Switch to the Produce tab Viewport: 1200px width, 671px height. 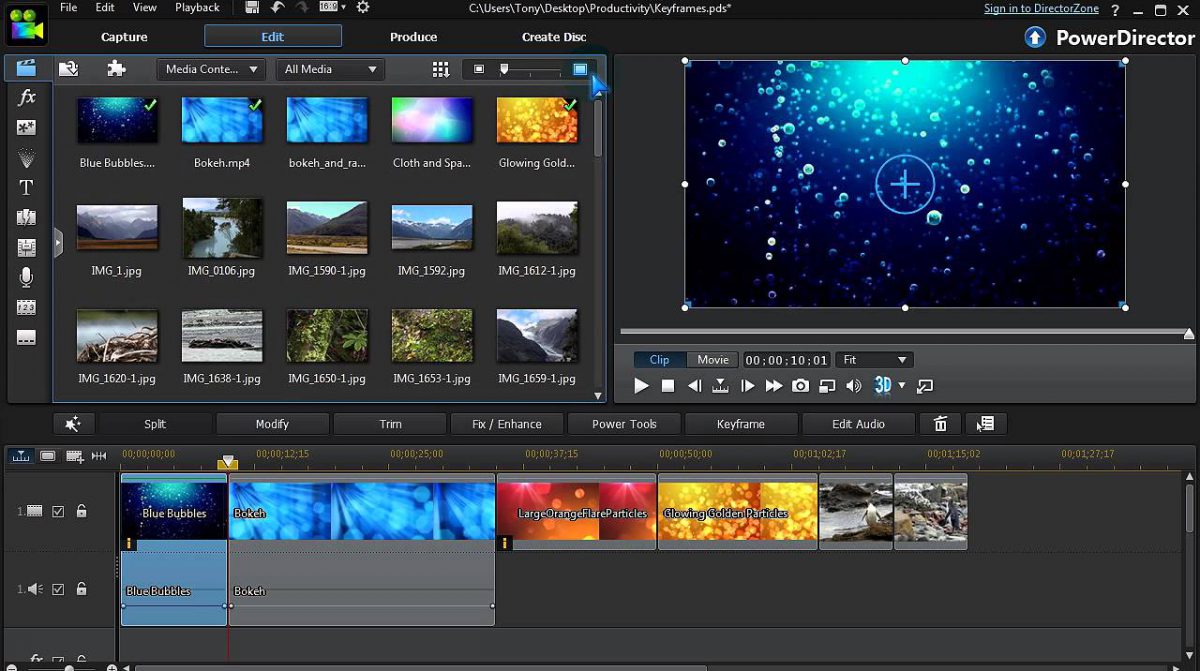click(x=413, y=37)
